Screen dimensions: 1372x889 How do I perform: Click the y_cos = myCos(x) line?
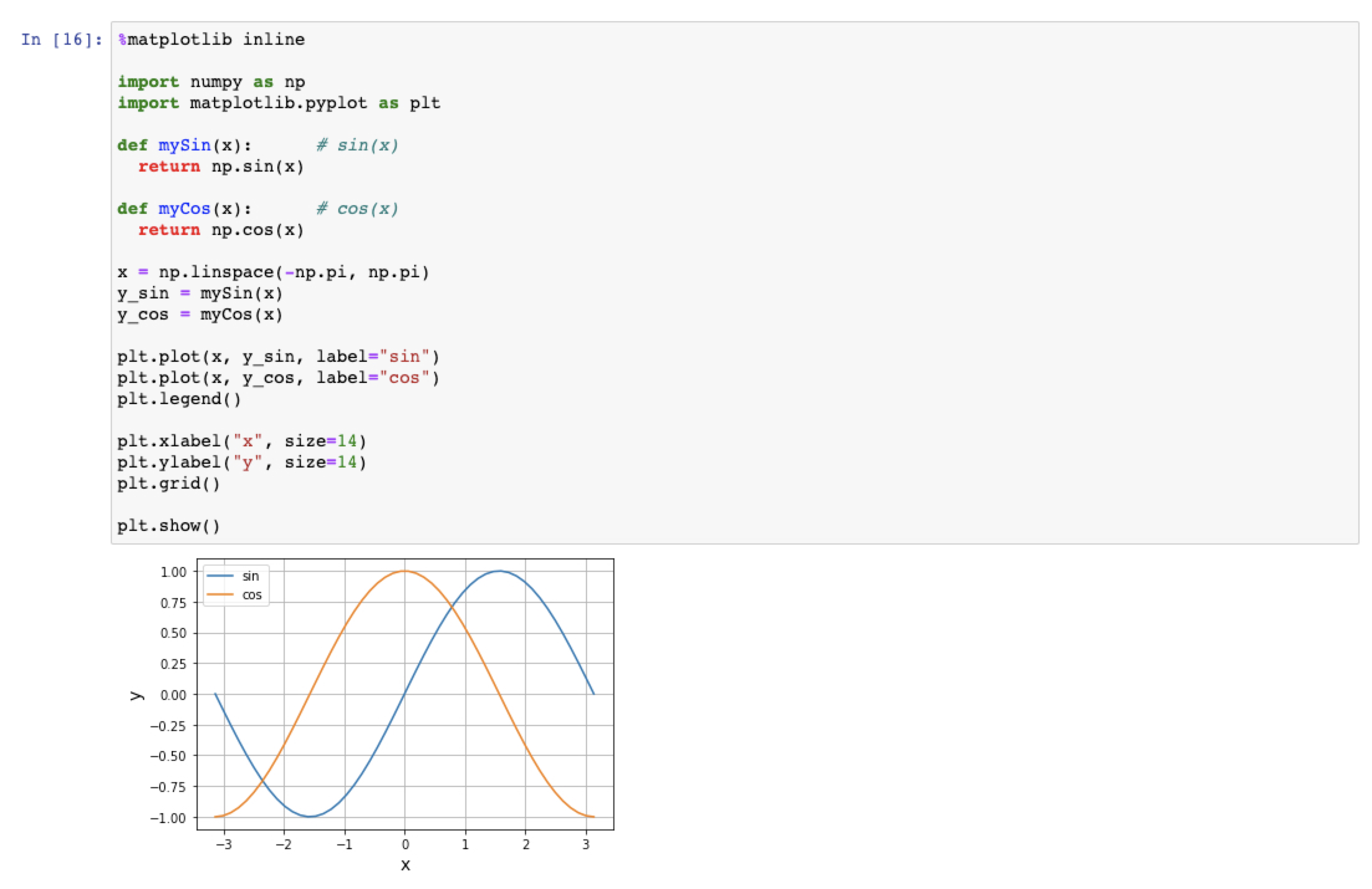[200, 315]
